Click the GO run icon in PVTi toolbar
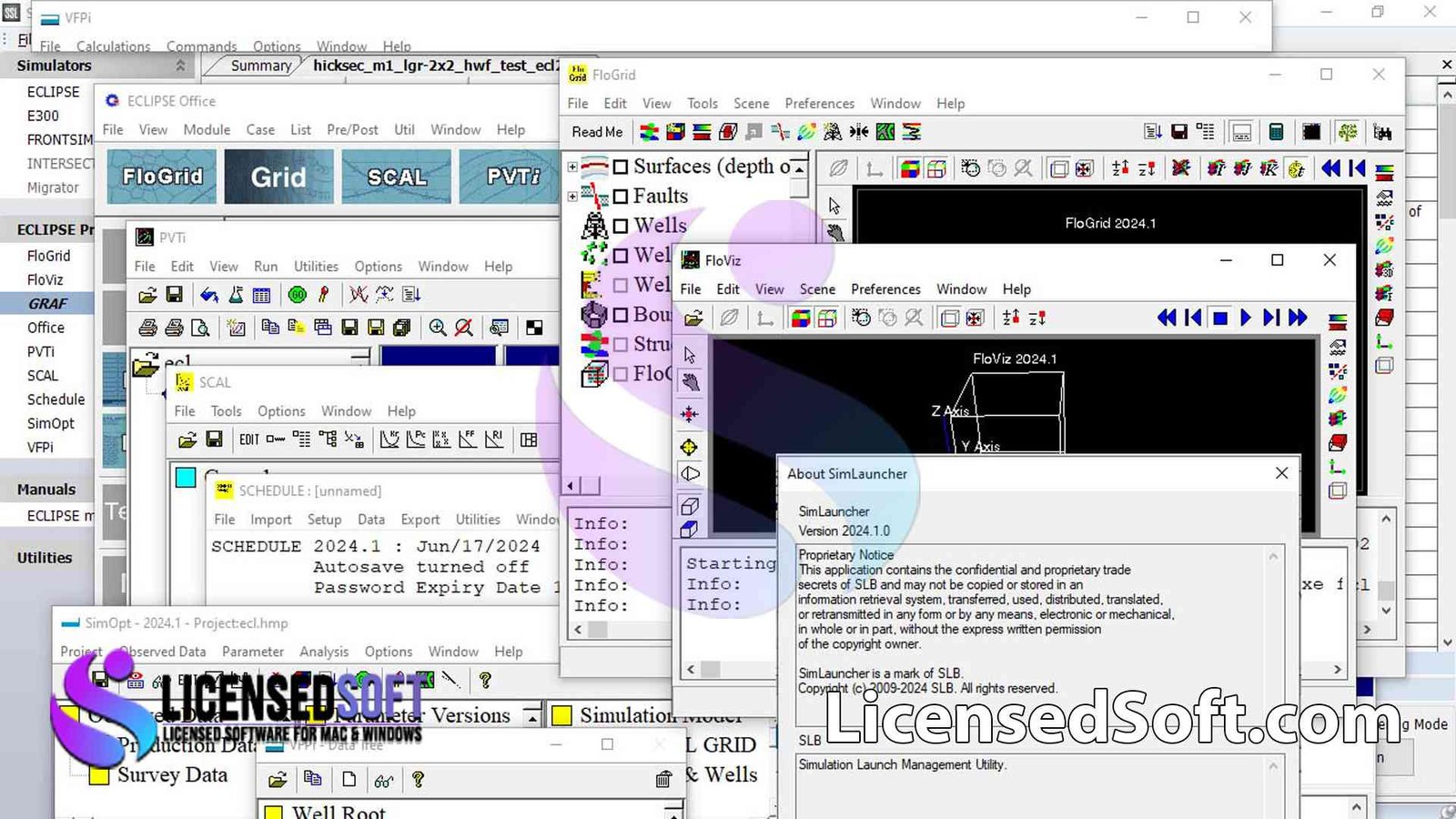This screenshot has width=1456, height=819. tap(297, 294)
